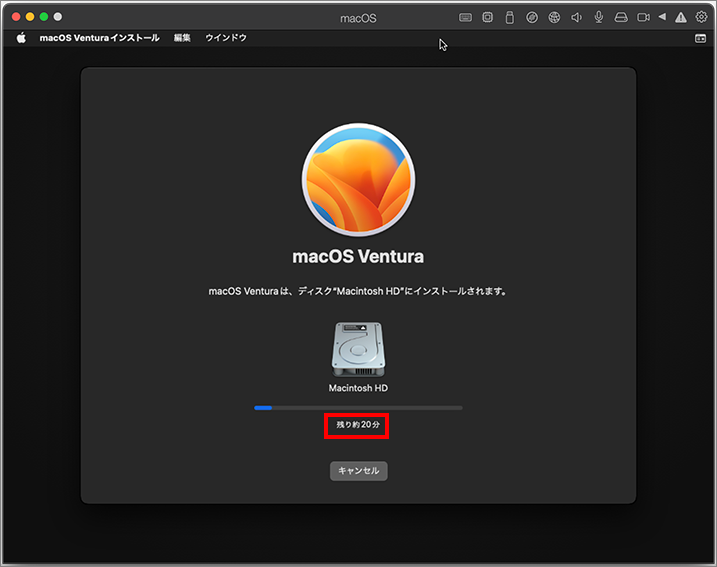The height and width of the screenshot is (567, 717).
Task: Click the CD/DVD disc icon in the toolbar
Action: (x=532, y=17)
